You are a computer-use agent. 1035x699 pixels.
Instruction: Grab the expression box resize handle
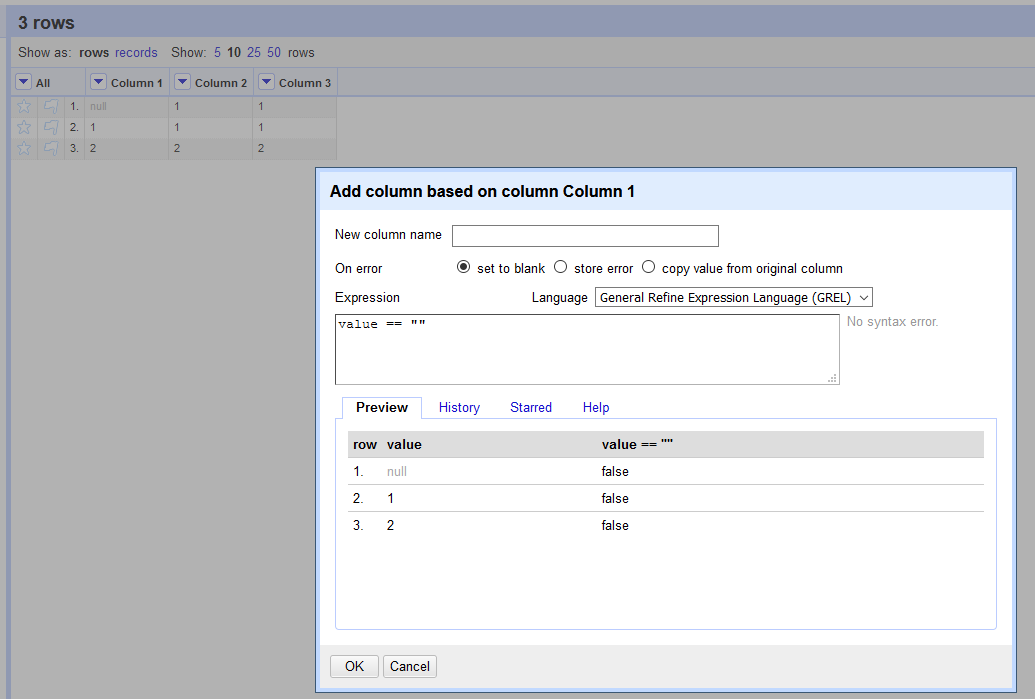point(832,378)
